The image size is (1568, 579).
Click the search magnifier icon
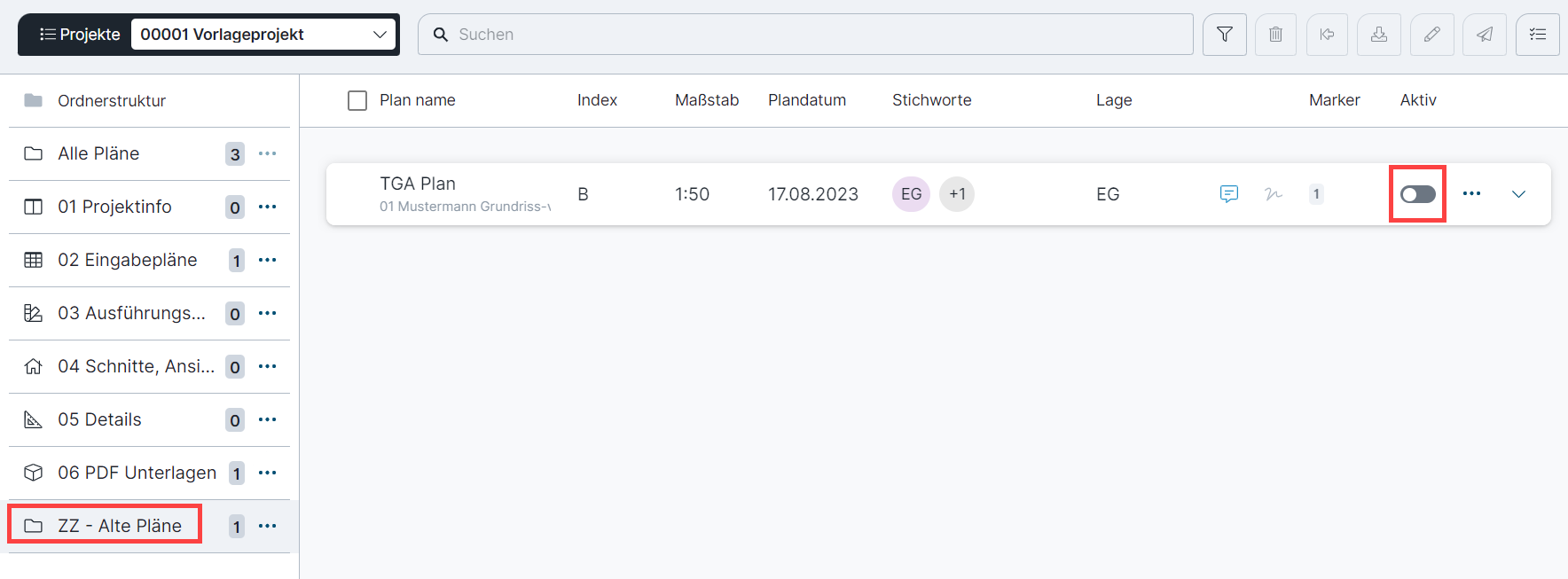(x=440, y=35)
